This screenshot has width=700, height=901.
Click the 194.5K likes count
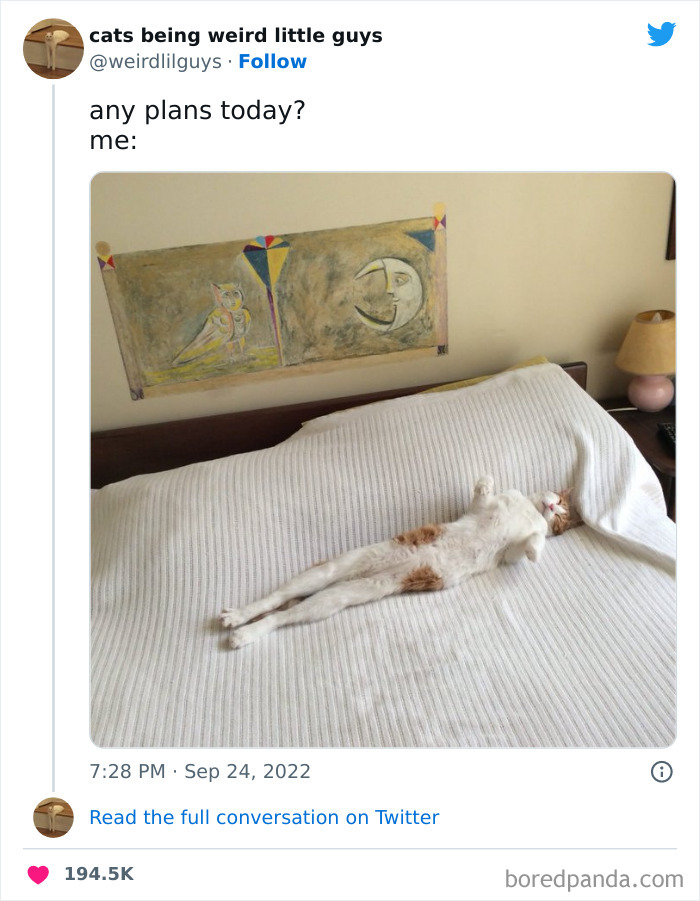98,874
